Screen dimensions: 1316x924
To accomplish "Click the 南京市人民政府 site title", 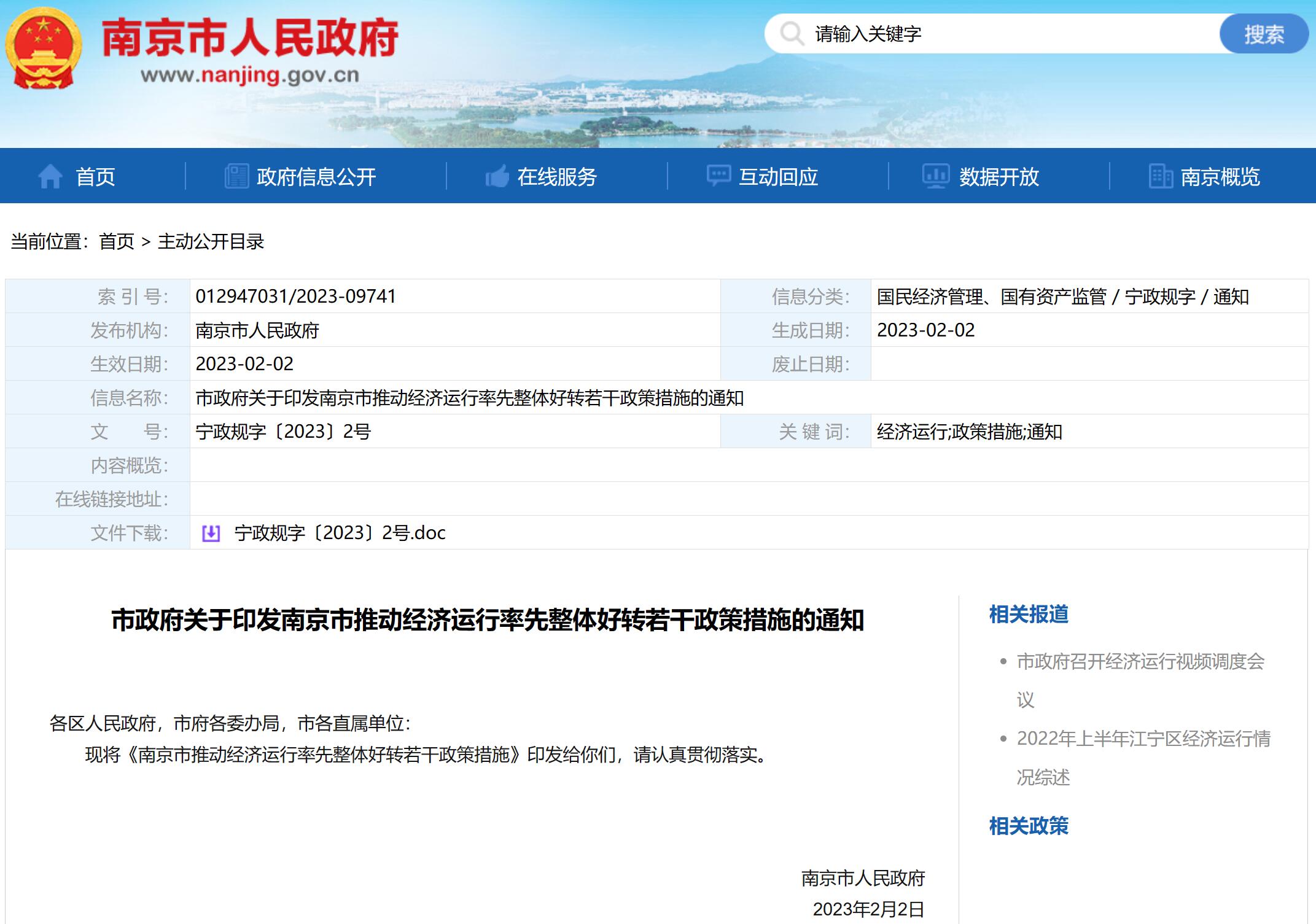I will [x=250, y=38].
